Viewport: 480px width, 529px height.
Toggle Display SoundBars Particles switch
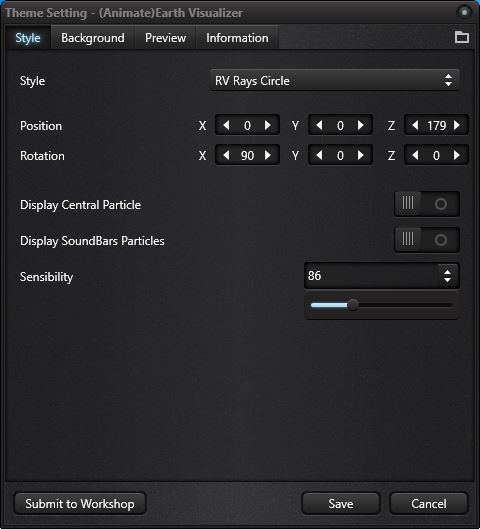(x=427, y=240)
